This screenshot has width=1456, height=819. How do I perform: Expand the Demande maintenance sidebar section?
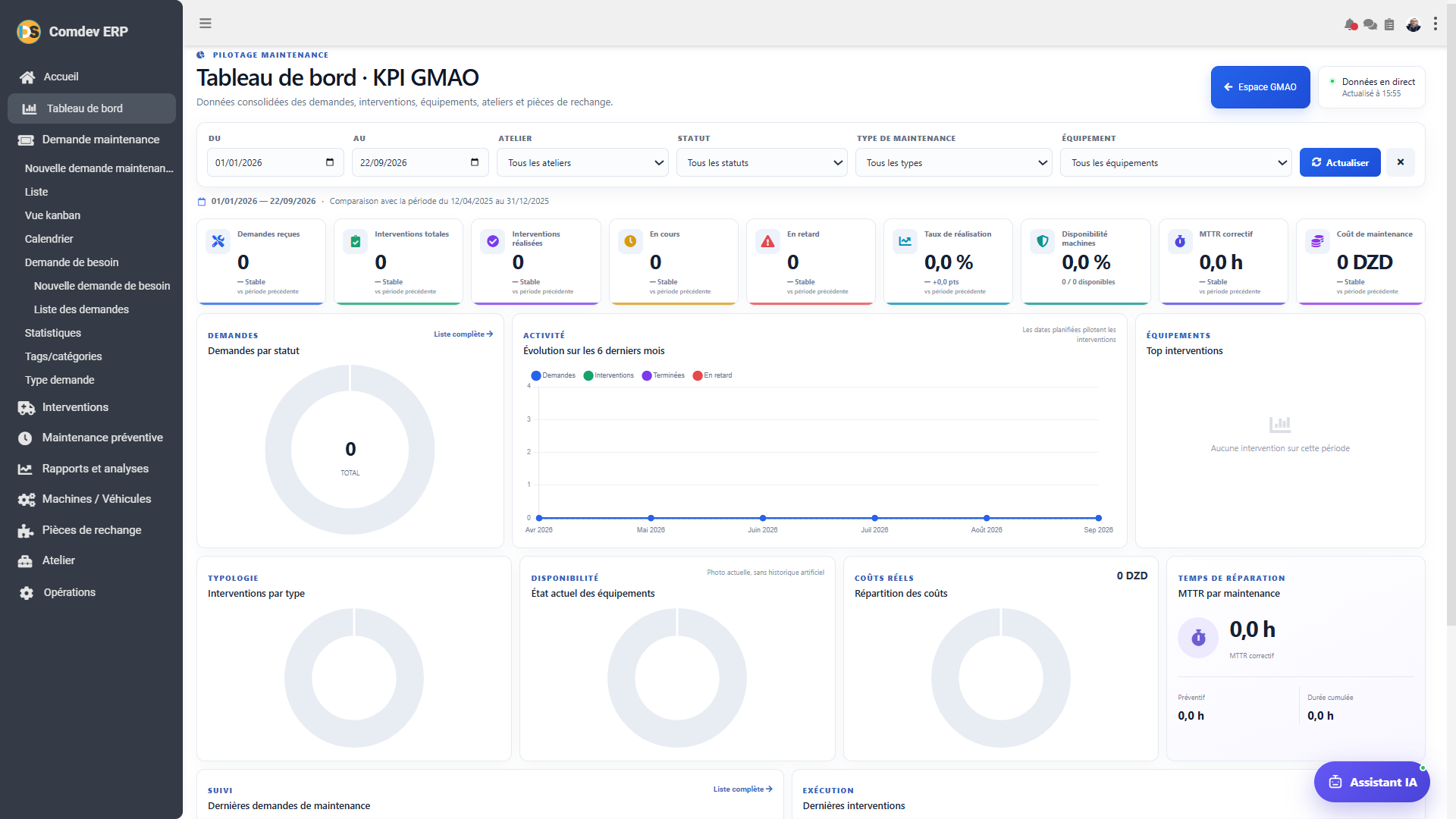92,140
